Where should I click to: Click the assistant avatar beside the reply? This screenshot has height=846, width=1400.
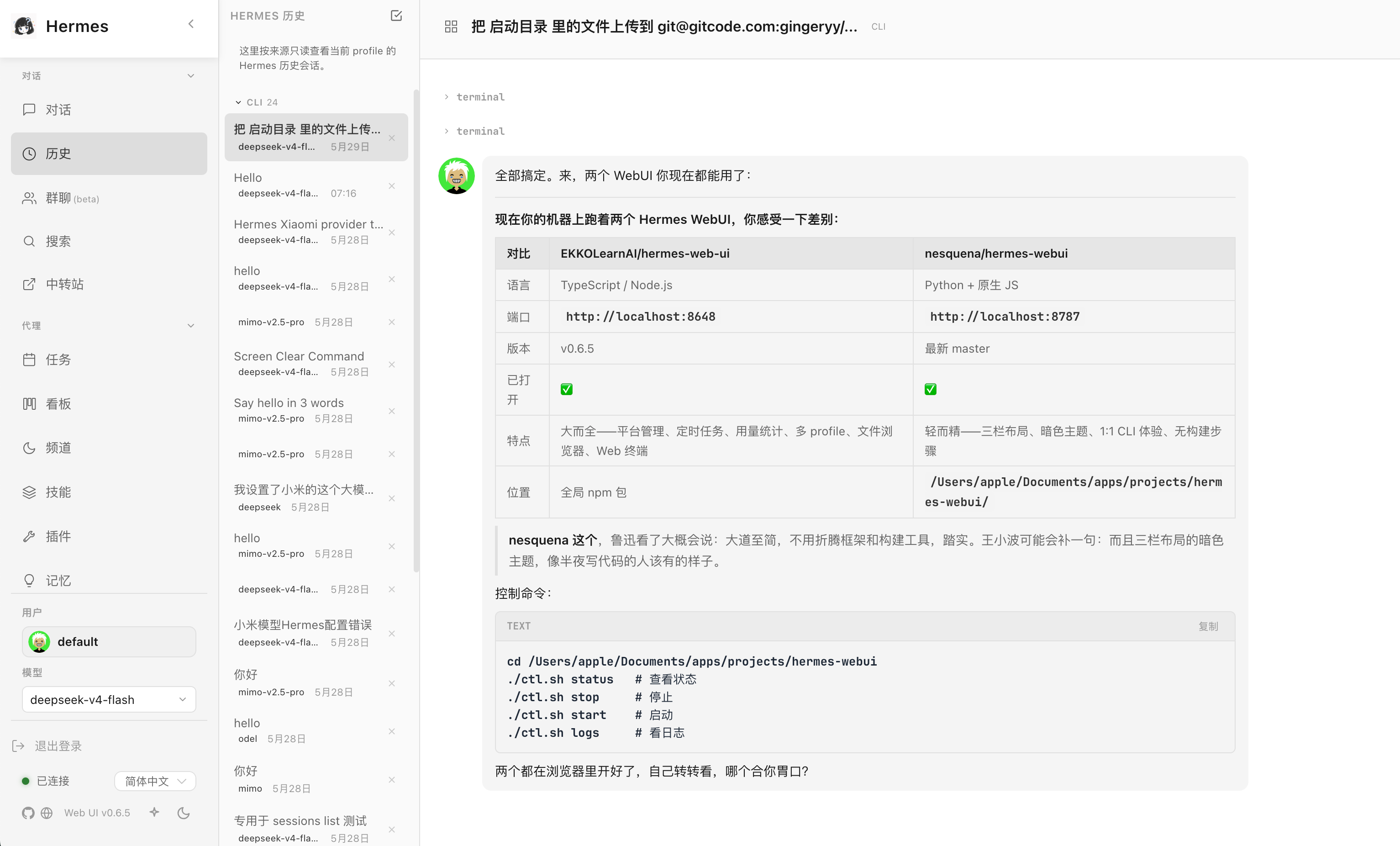[x=457, y=176]
